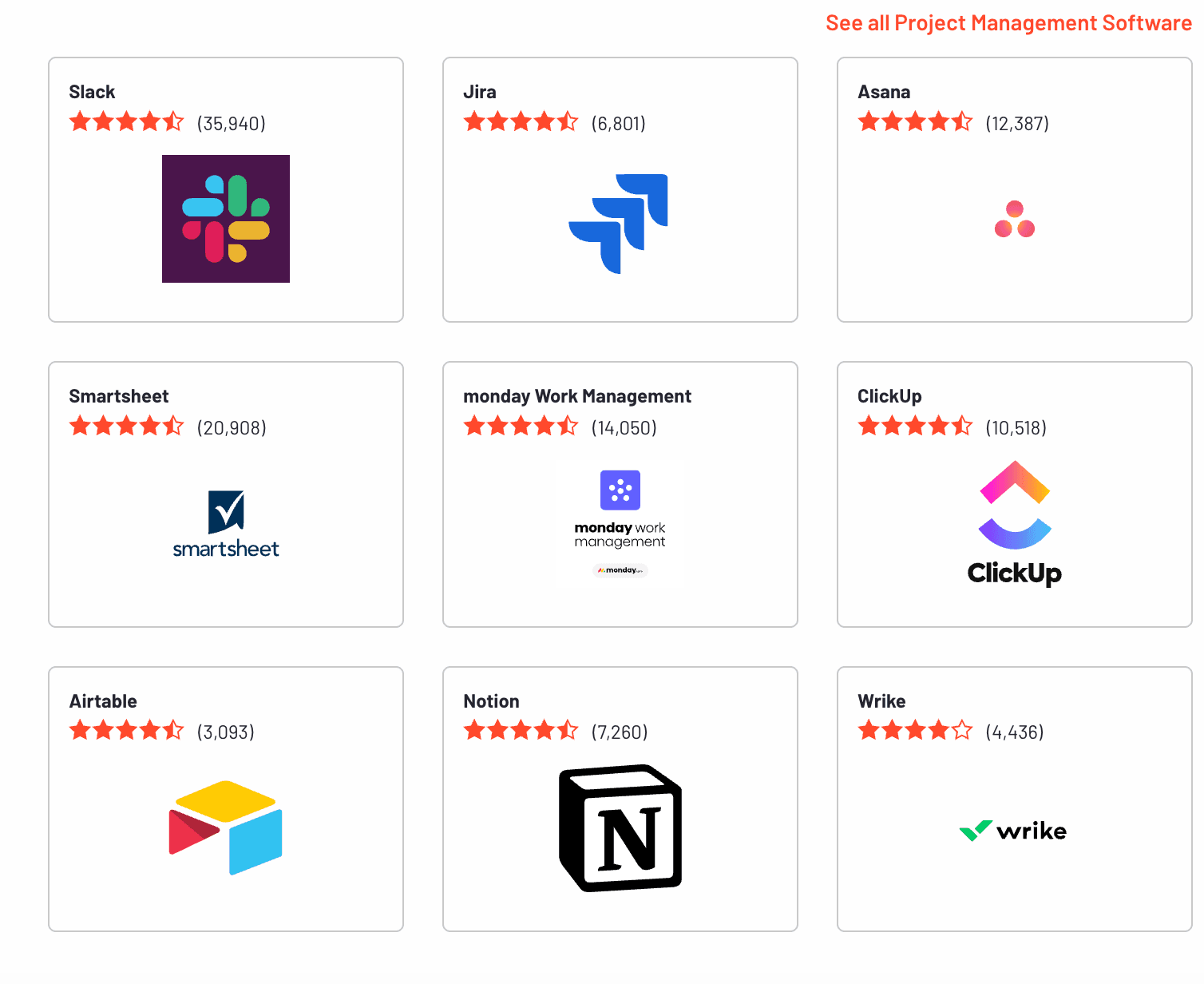1204x984 pixels.
Task: Open the monday work management logo
Action: pos(620,523)
